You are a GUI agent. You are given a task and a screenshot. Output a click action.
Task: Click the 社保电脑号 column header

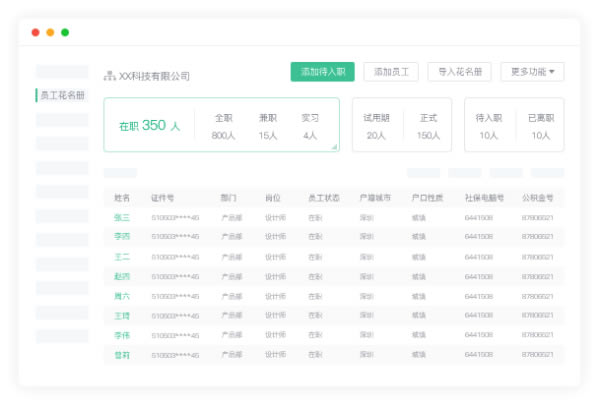484,198
